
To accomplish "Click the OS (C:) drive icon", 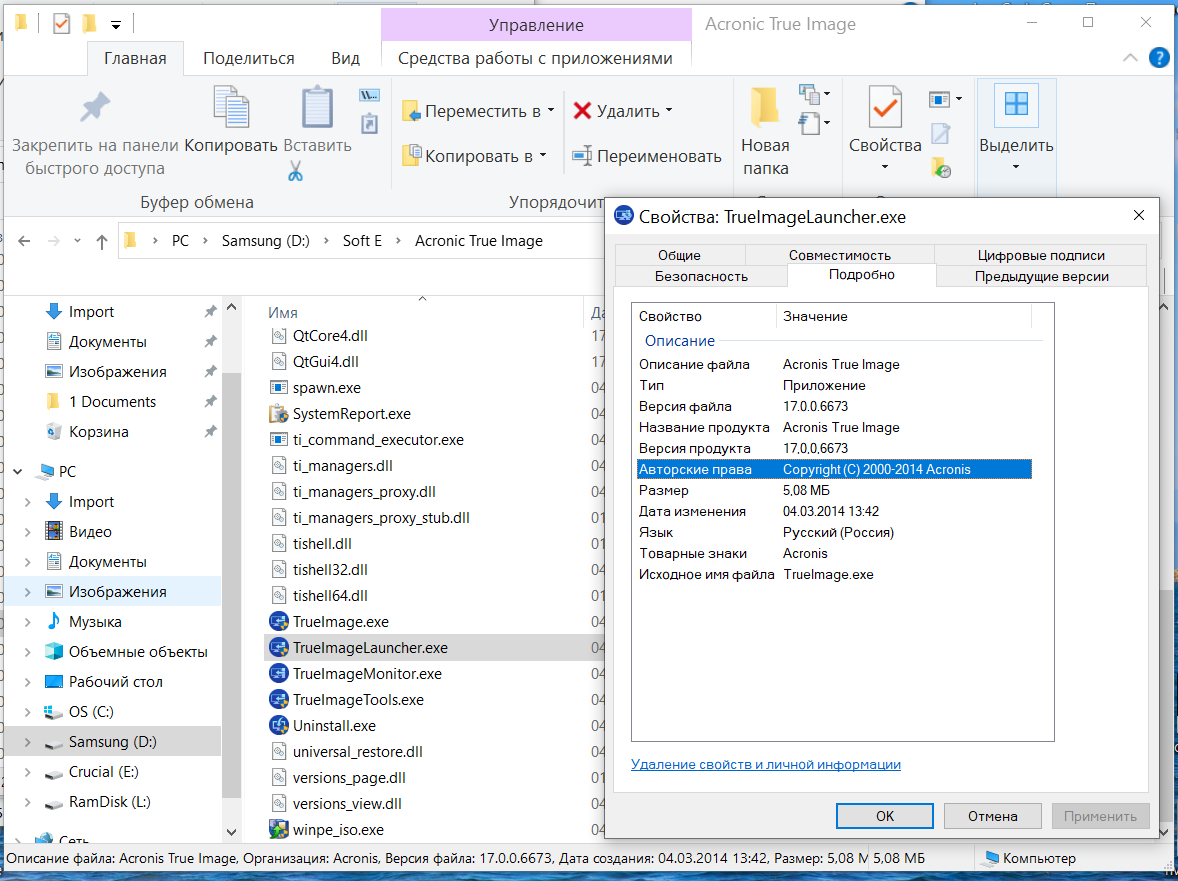I will tap(53, 712).
